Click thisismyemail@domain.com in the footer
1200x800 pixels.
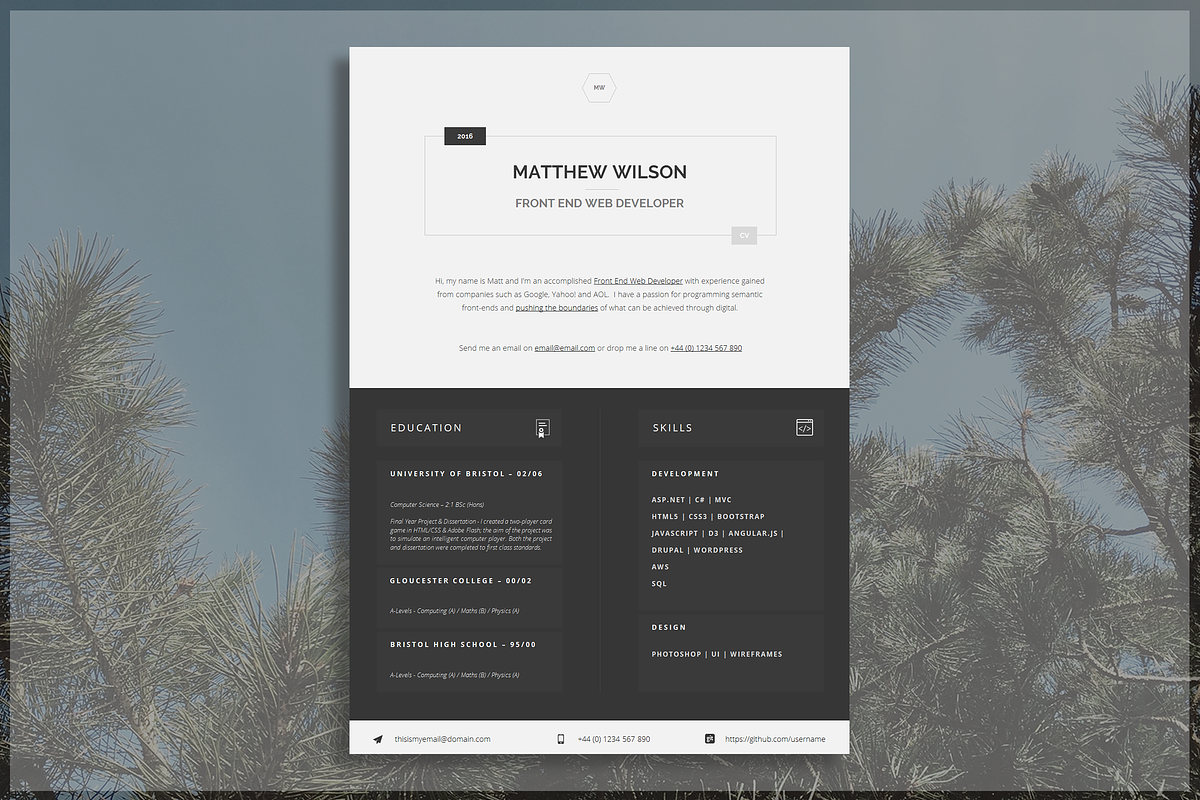(444, 739)
